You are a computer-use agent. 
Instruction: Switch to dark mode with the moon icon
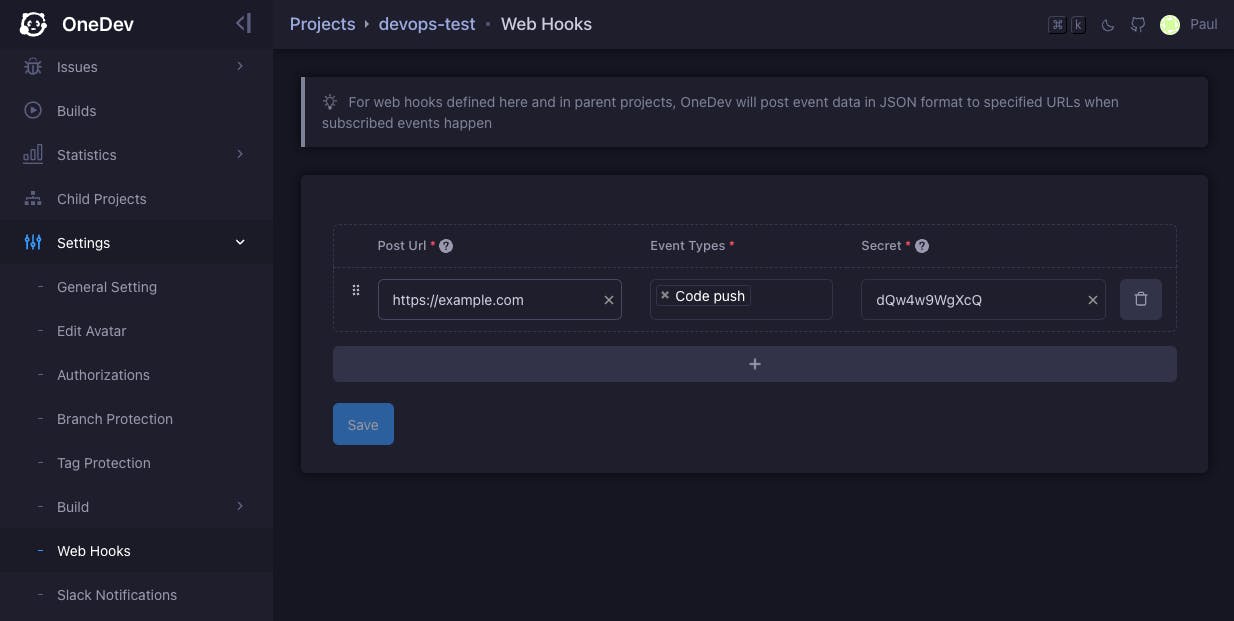pos(1107,25)
